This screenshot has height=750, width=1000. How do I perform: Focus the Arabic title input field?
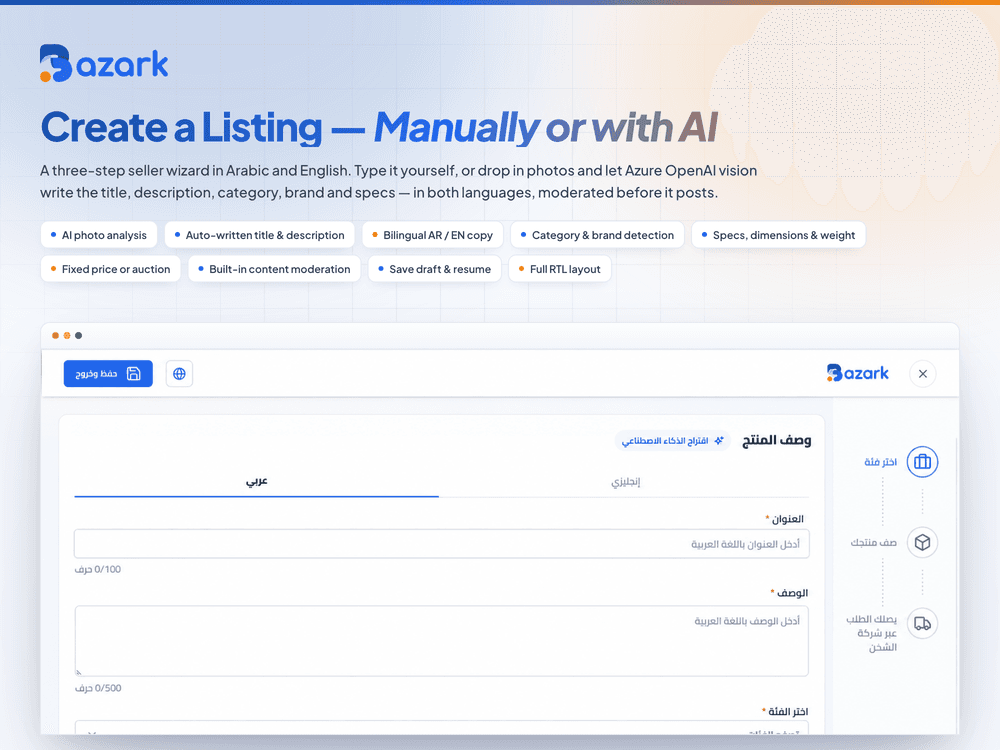(x=441, y=544)
